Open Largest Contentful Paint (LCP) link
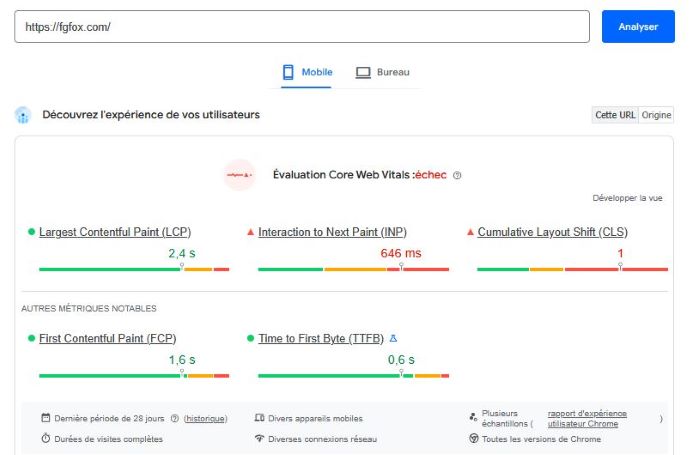This screenshot has width=700, height=455. tap(115, 232)
